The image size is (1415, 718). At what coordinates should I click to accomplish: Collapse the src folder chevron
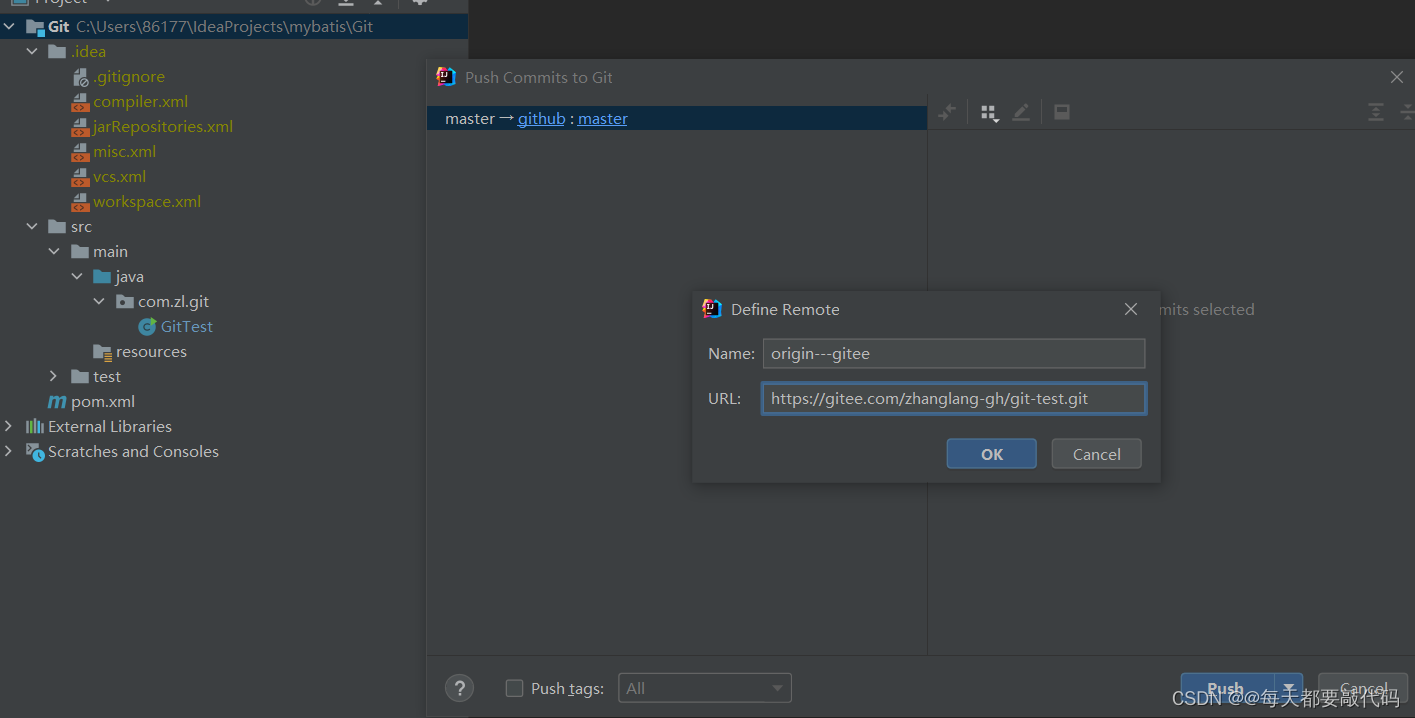(x=32, y=227)
